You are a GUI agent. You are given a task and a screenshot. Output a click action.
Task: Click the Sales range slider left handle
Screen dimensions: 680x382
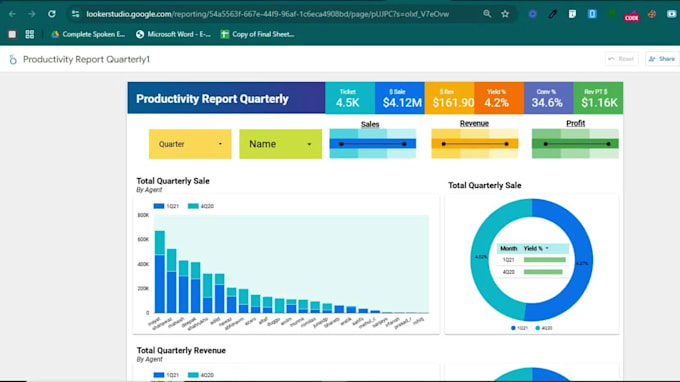point(341,144)
